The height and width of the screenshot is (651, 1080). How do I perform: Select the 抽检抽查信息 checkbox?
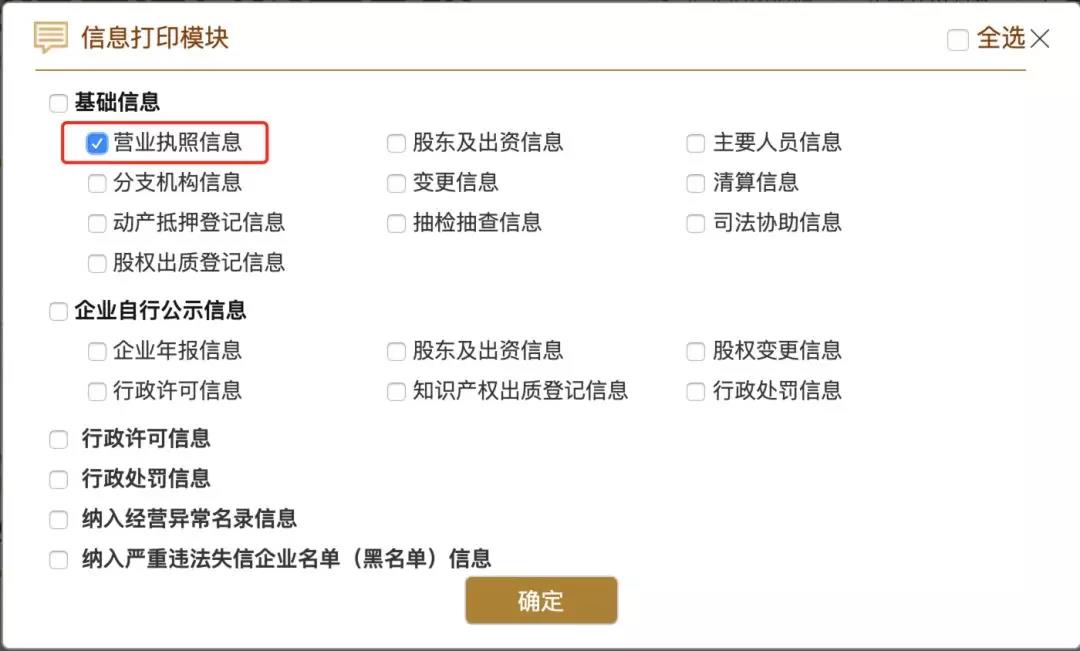click(396, 223)
